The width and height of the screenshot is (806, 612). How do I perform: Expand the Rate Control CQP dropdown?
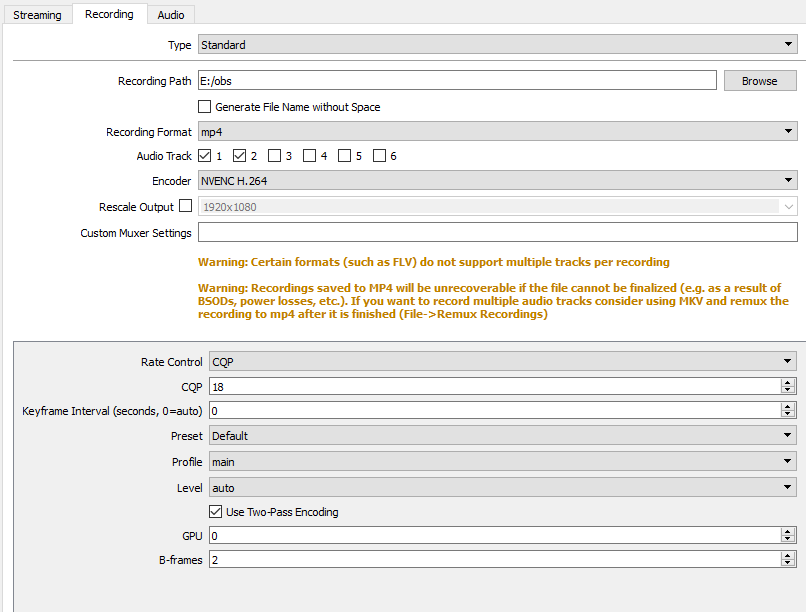pyautogui.click(x=503, y=361)
